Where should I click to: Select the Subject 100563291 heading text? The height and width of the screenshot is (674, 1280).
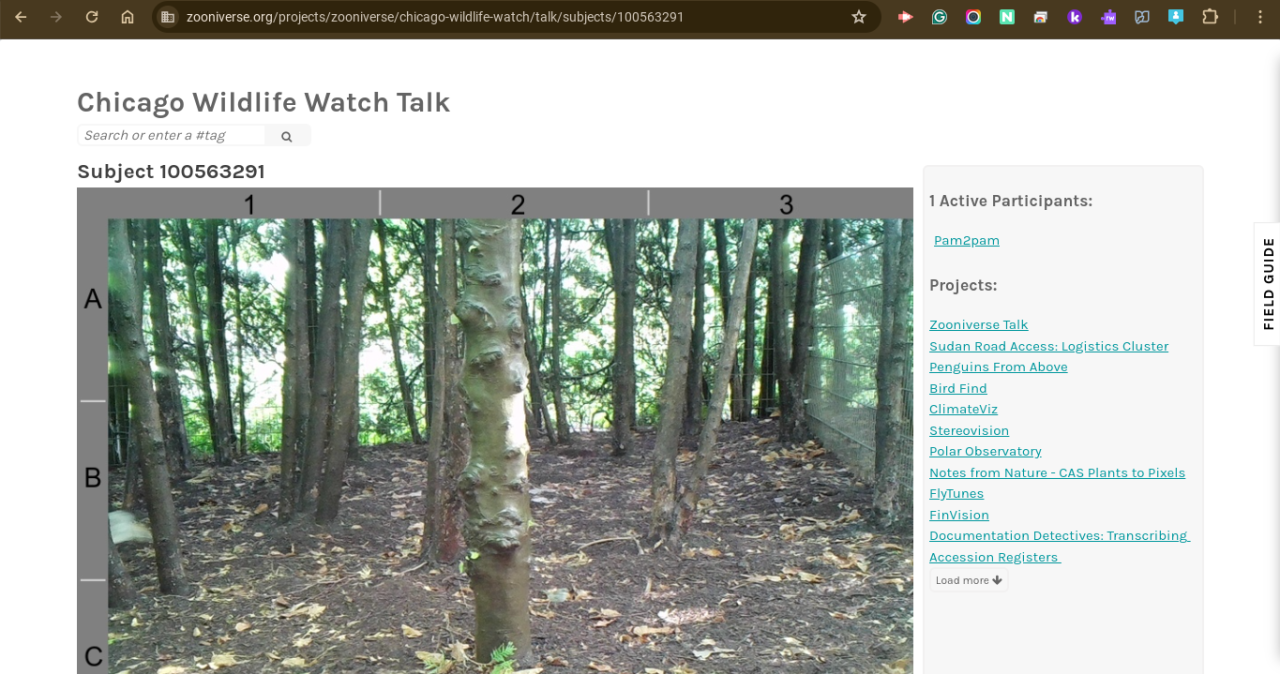[171, 172]
